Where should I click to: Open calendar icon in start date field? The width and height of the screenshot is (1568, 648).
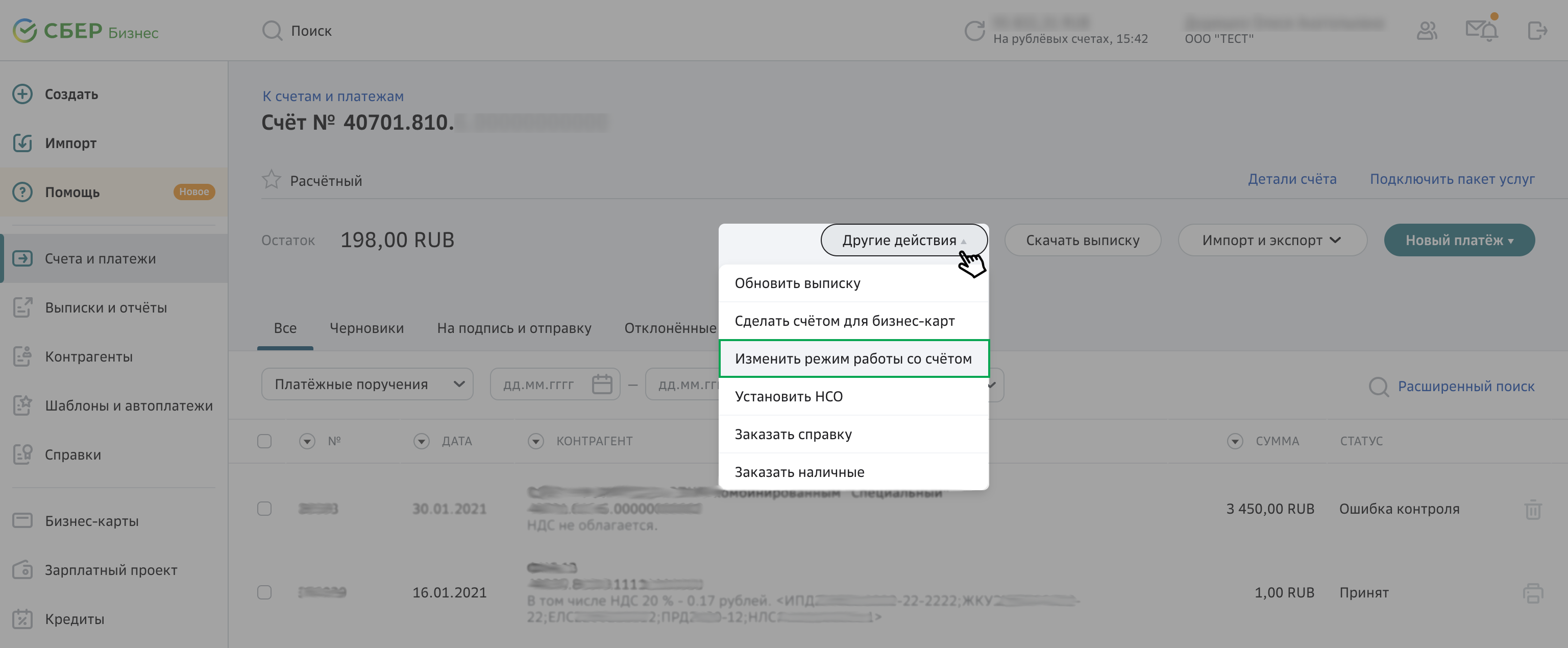pos(601,385)
